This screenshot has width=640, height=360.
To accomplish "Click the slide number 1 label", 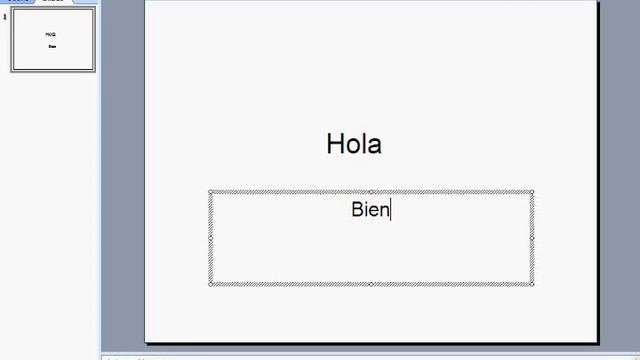I will [x=5, y=17].
